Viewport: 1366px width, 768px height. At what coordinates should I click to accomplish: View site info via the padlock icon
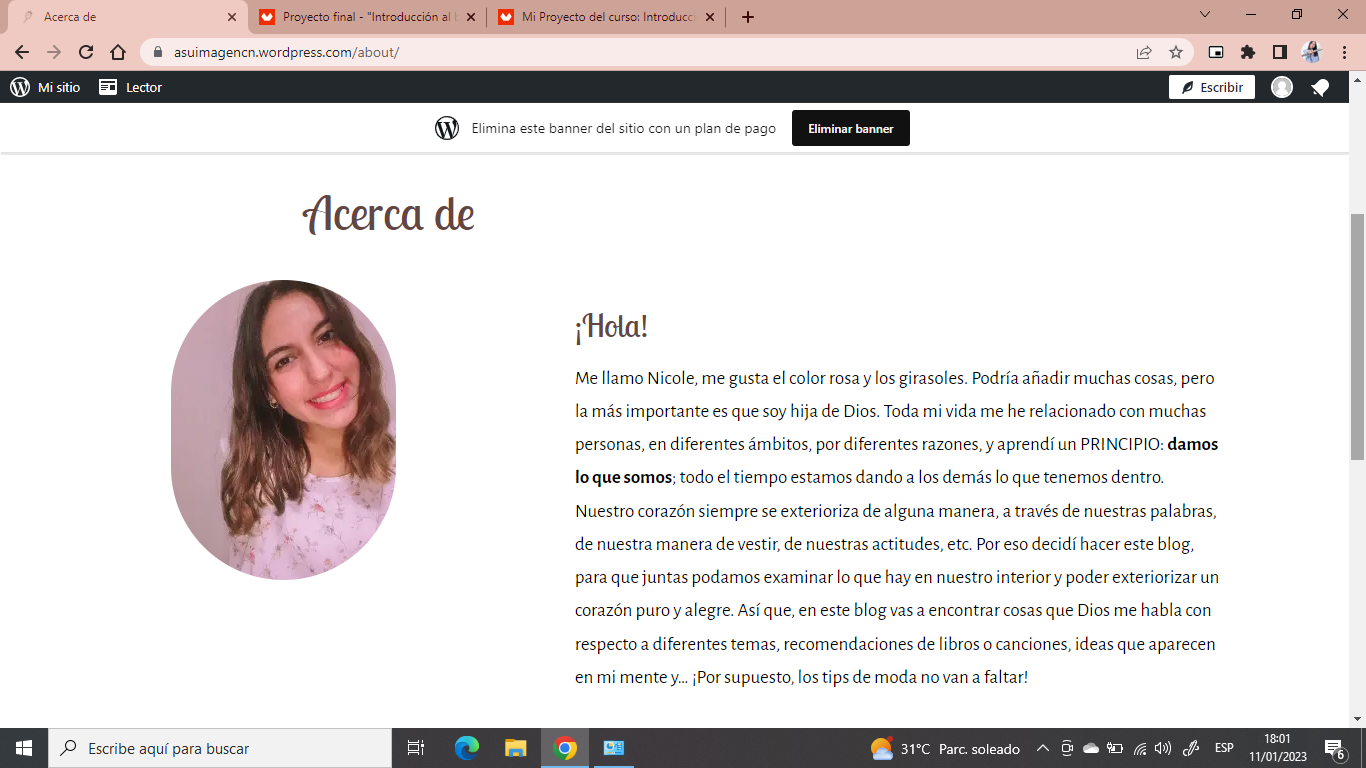click(158, 52)
